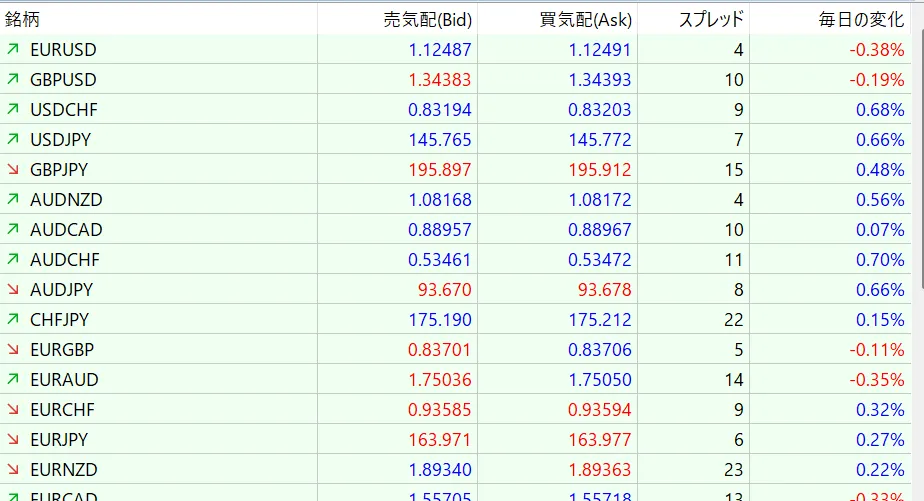Click the down arrow icon beside EURGBP
Screen dimensions: 924x501
13,350
